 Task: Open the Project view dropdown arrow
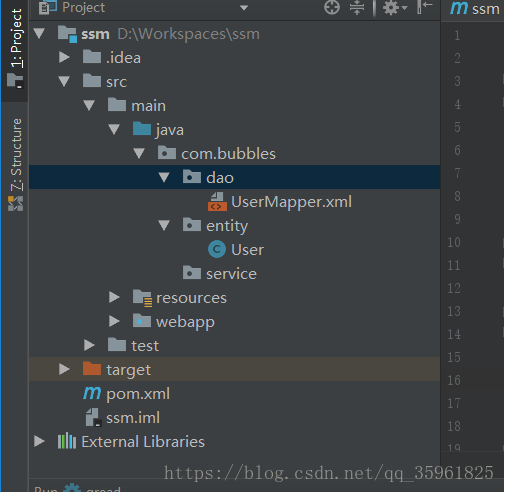click(x=244, y=8)
